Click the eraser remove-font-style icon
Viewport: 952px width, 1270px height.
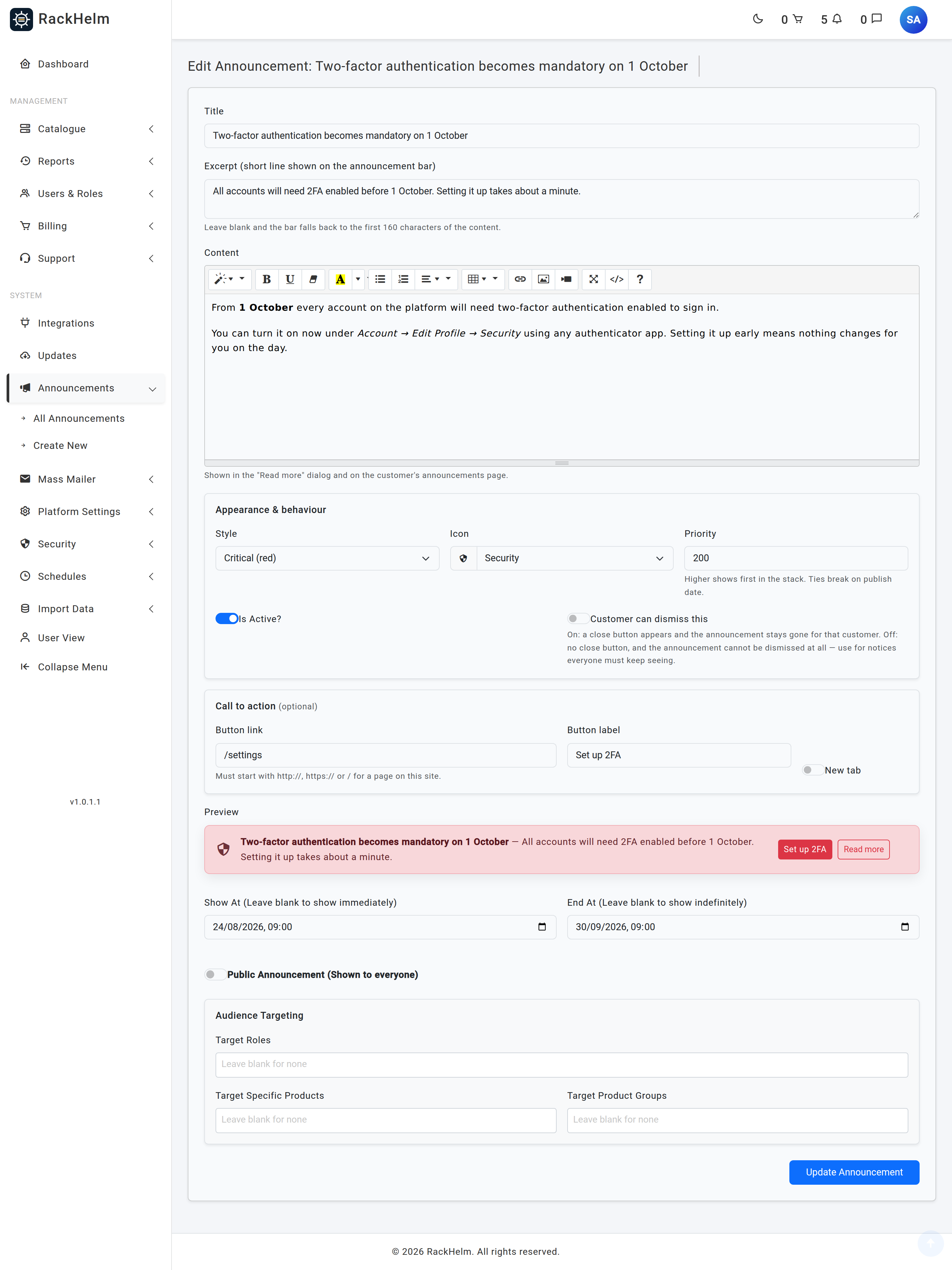pyautogui.click(x=313, y=279)
